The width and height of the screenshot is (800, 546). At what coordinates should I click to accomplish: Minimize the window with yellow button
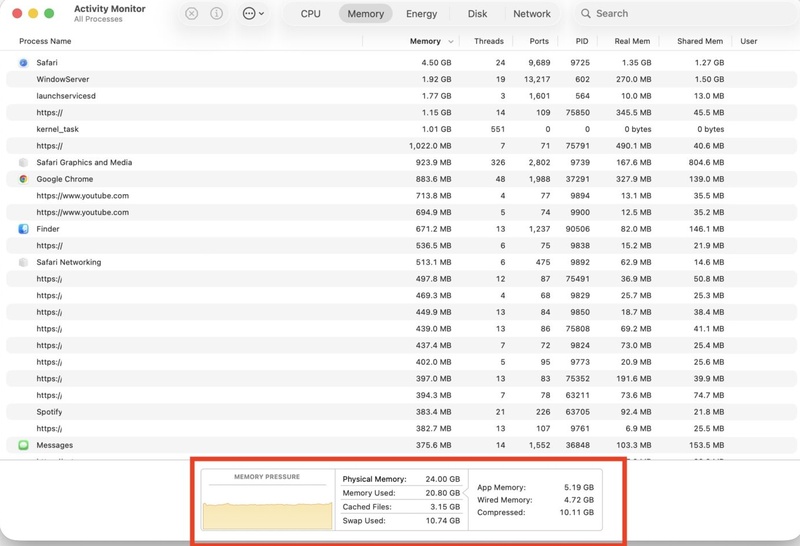(33, 14)
